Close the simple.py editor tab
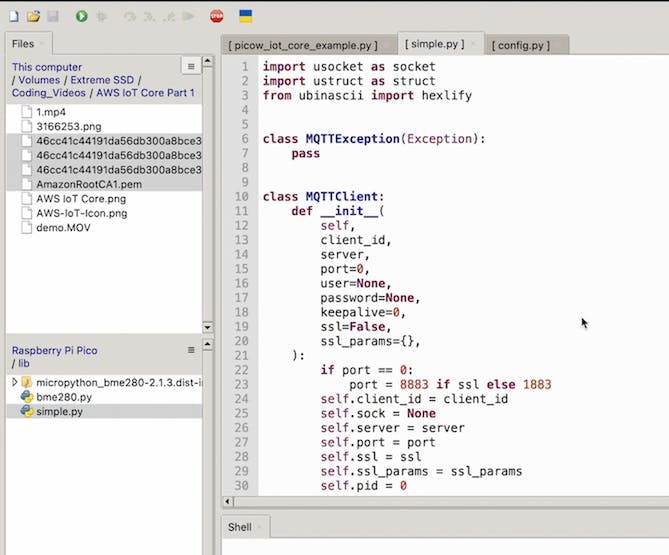 click(474, 44)
